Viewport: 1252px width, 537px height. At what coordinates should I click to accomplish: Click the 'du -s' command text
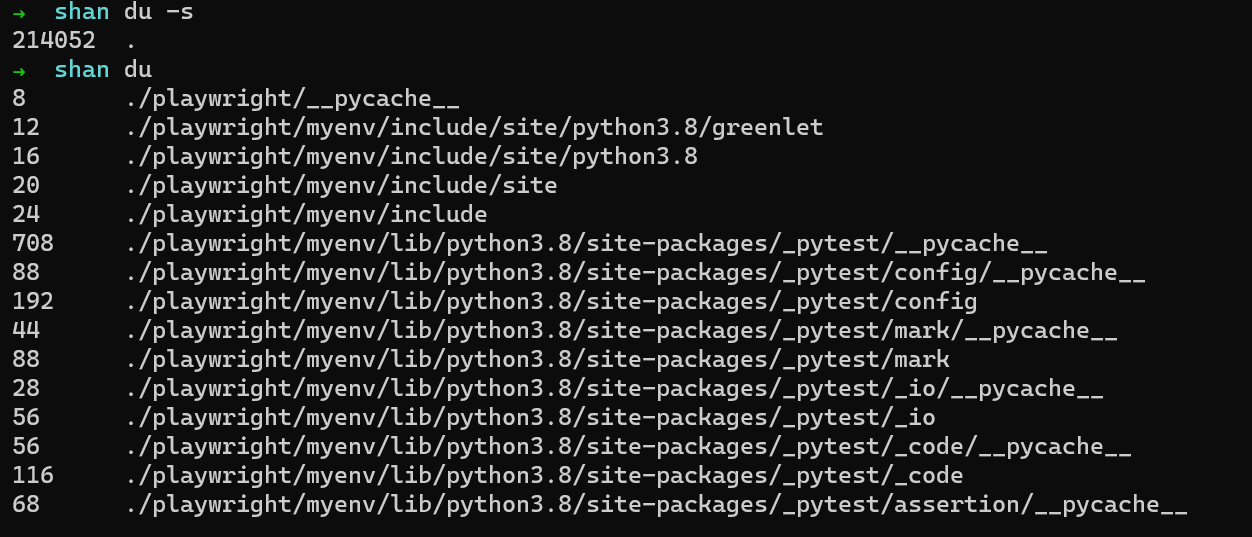(x=158, y=12)
